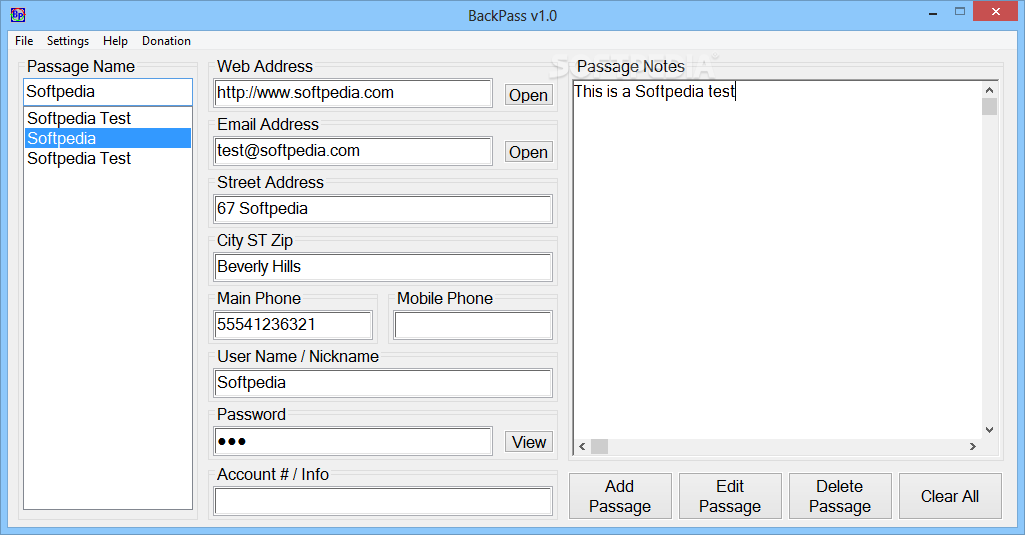Click inside the Passage Notes text area

tap(777, 262)
